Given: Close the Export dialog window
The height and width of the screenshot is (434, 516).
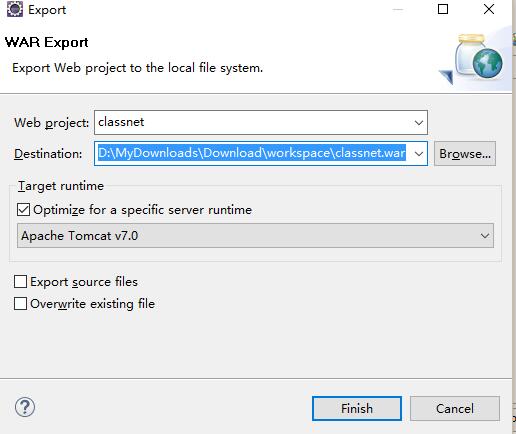Looking at the screenshot, I should tap(489, 9).
